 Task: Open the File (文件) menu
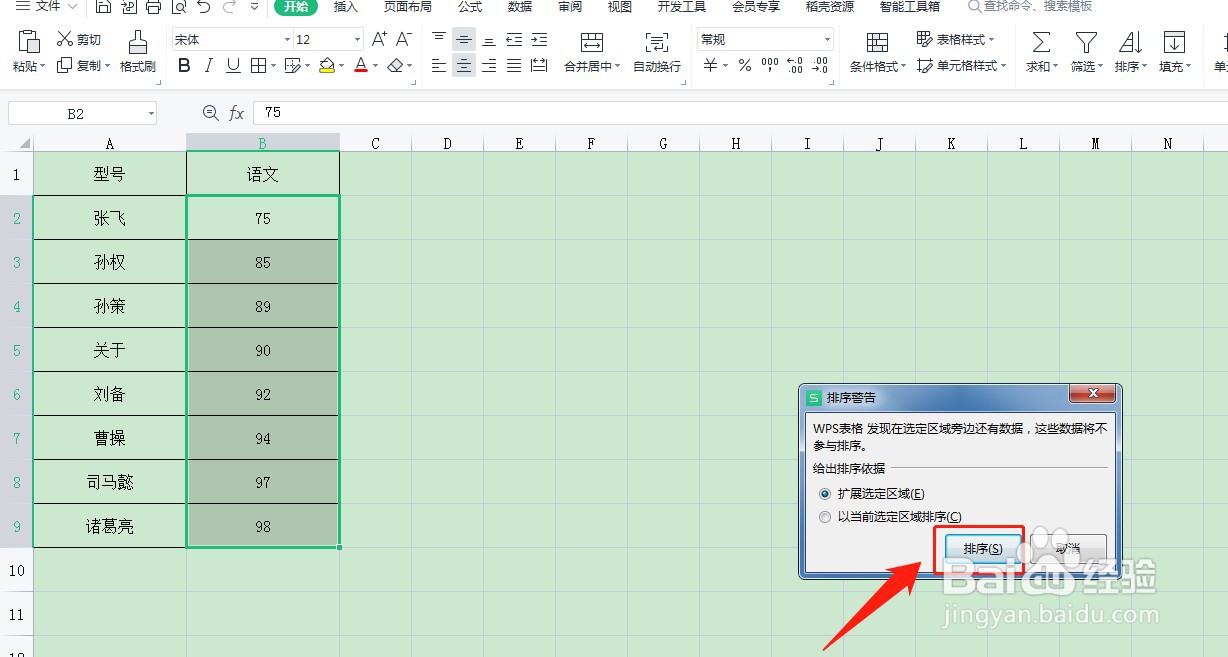(x=46, y=7)
